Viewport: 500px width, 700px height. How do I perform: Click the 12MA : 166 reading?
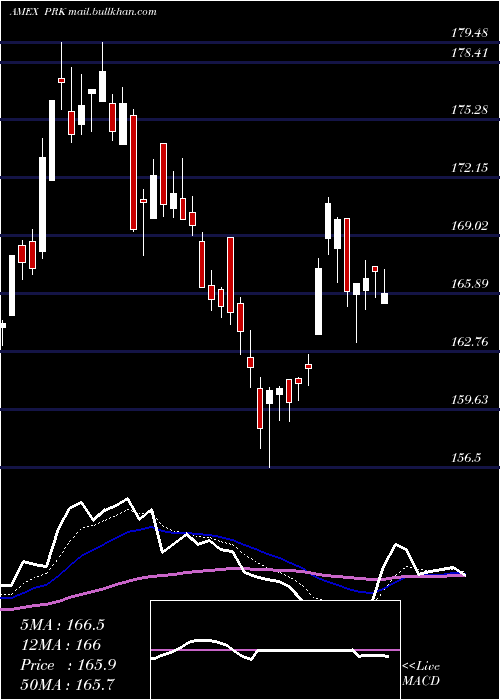[x=61, y=645]
